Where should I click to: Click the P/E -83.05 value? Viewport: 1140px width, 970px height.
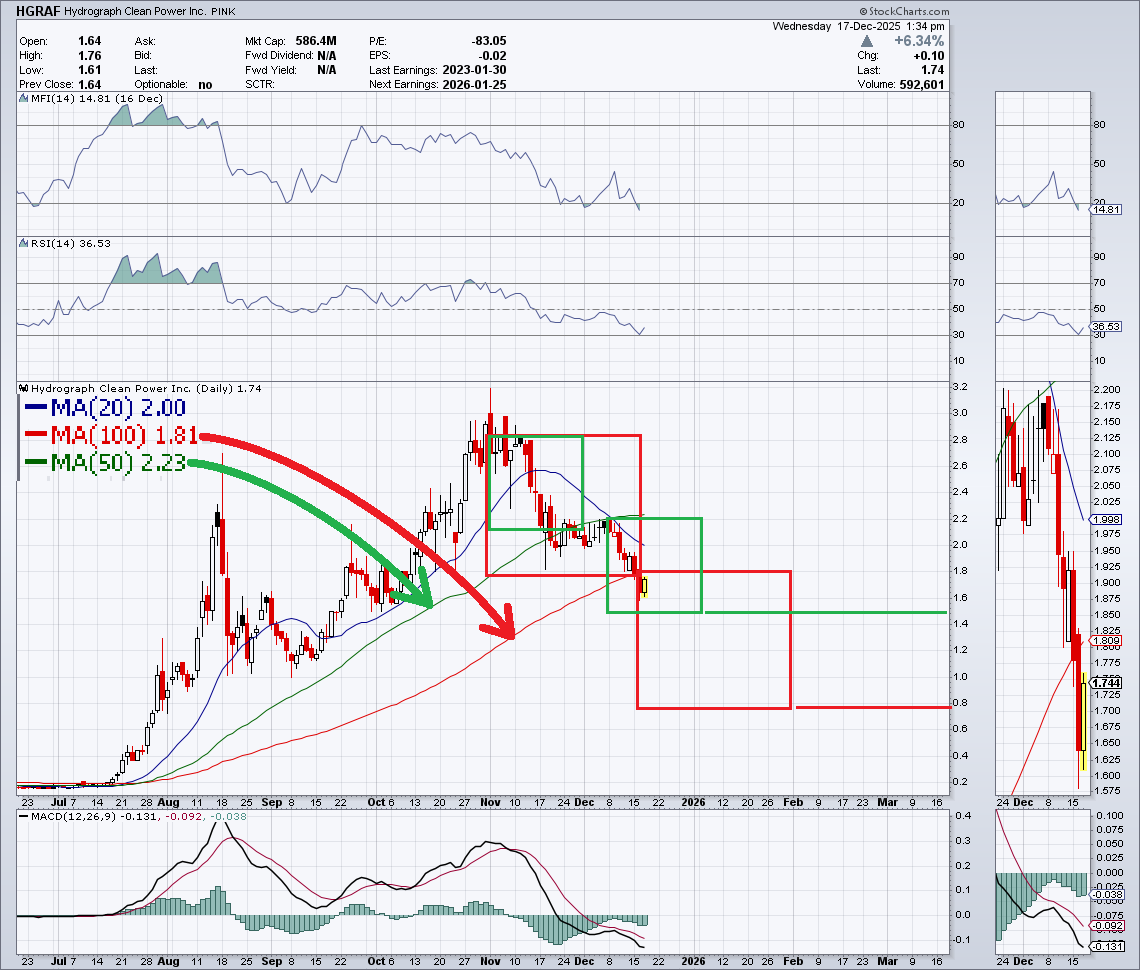pyautogui.click(x=489, y=41)
